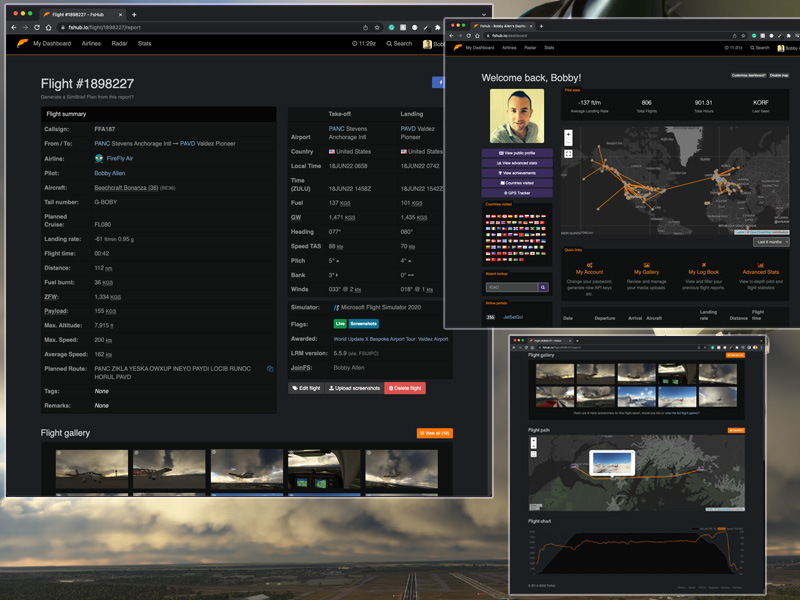800x600 pixels.
Task: Click the green Live flag badge
Action: (340, 323)
